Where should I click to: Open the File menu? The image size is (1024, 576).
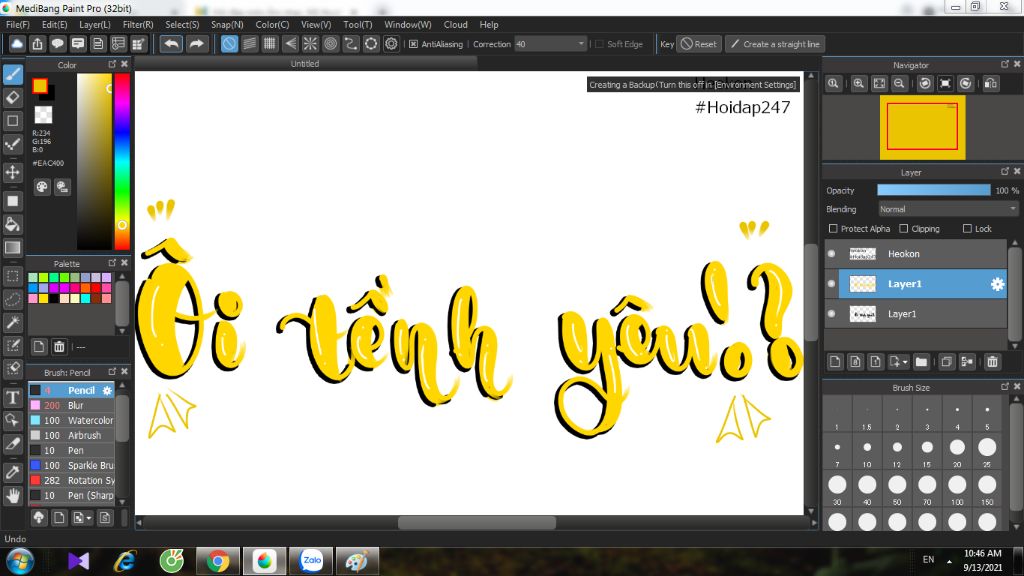coord(17,24)
